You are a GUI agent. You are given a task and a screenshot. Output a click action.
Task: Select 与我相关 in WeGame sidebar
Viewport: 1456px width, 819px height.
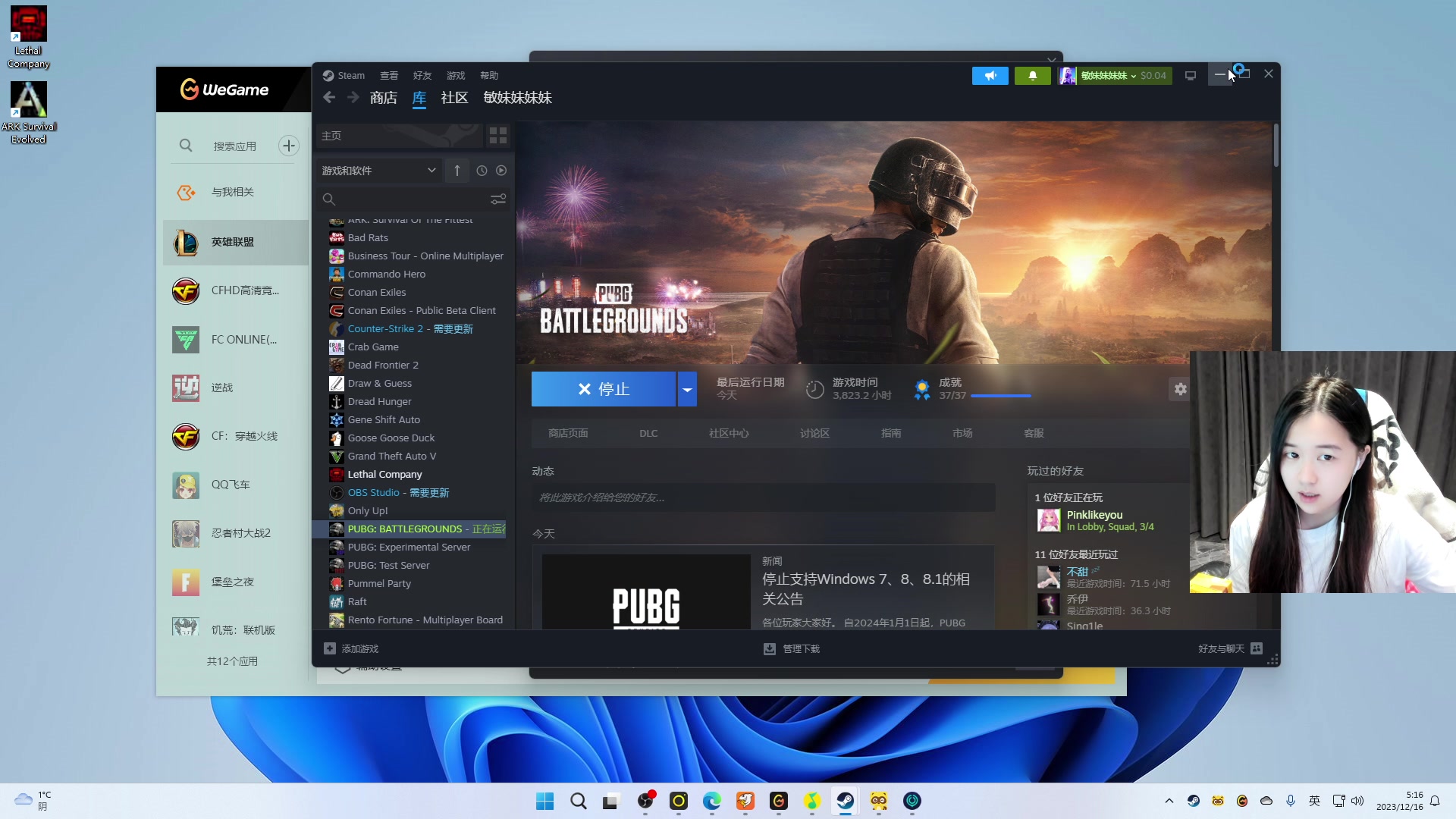(236, 193)
